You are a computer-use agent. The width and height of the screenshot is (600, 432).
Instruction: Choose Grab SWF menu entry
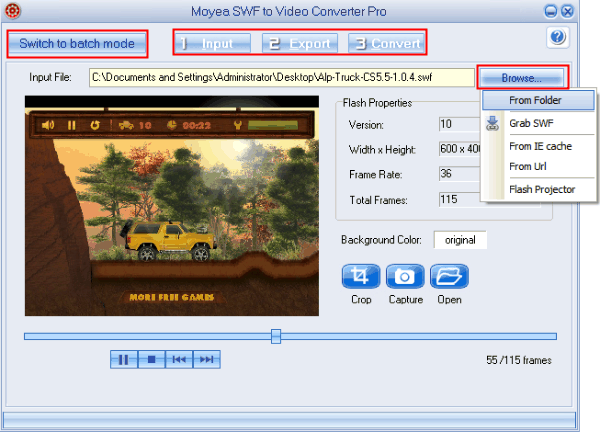click(x=540, y=123)
